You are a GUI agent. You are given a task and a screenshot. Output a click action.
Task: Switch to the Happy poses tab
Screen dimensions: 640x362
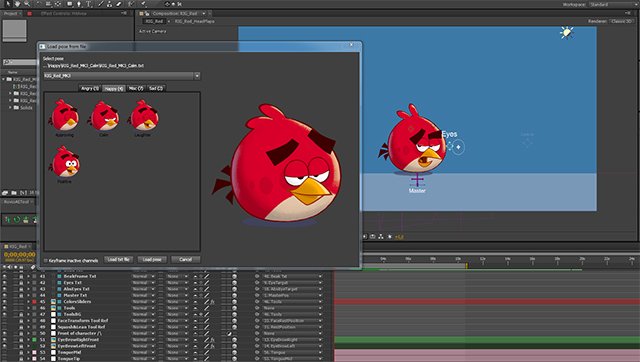click(113, 88)
